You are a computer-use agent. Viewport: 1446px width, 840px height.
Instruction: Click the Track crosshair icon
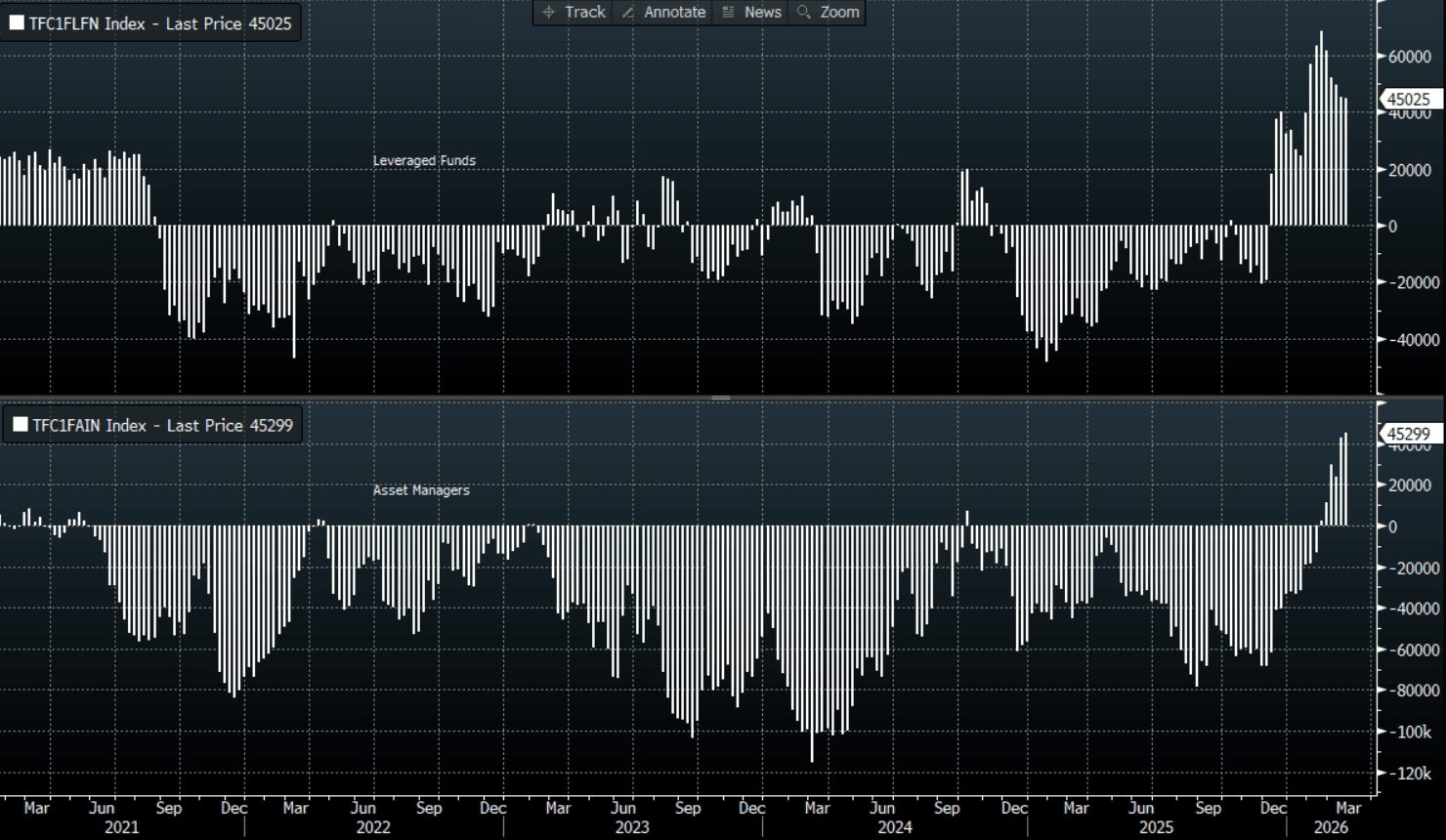(548, 12)
